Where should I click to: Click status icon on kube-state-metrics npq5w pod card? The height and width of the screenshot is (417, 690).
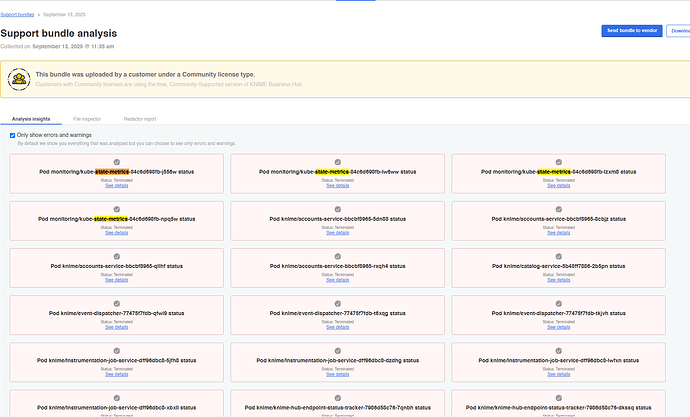pos(117,209)
